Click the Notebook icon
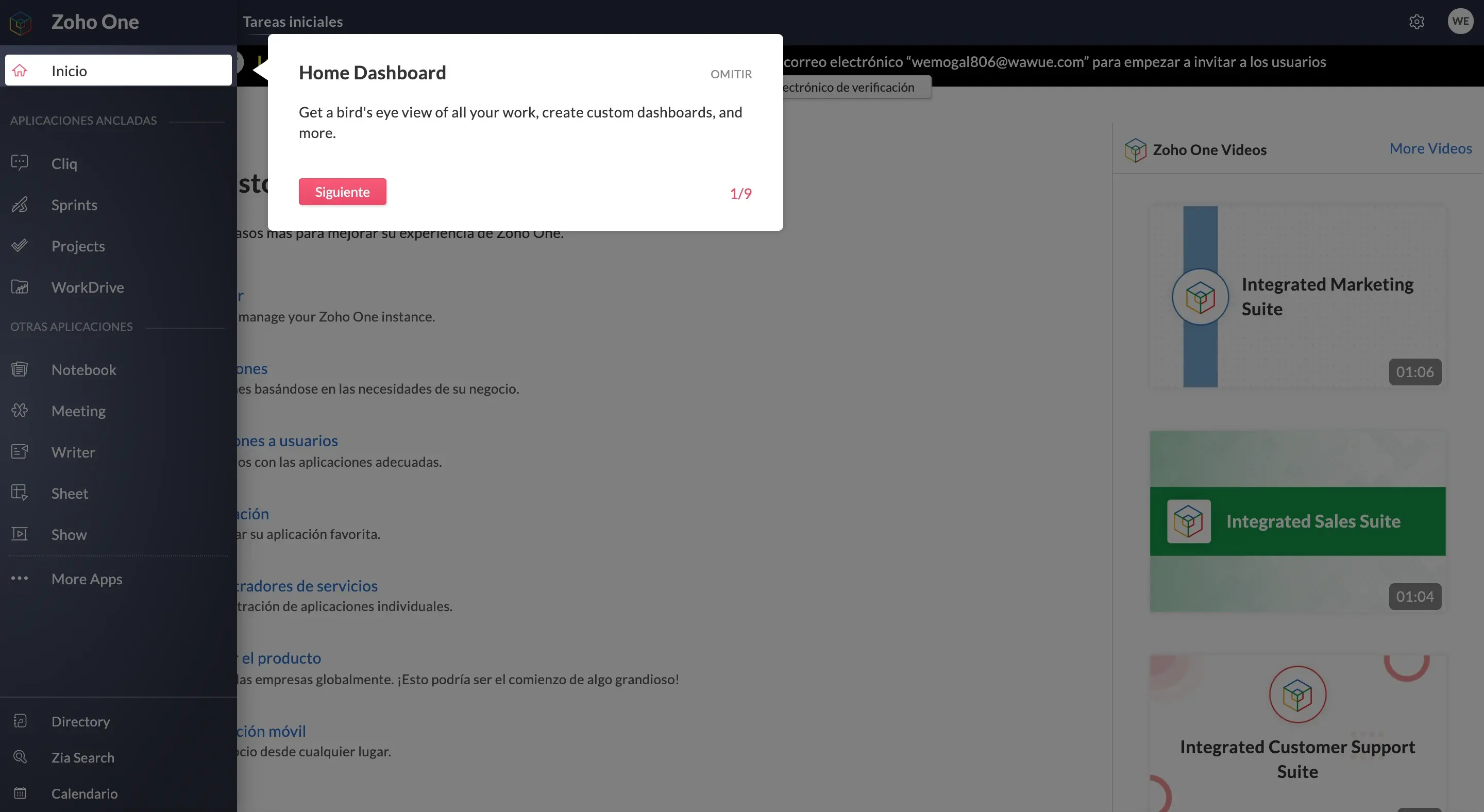Image resolution: width=1484 pixels, height=812 pixels. (x=20, y=369)
